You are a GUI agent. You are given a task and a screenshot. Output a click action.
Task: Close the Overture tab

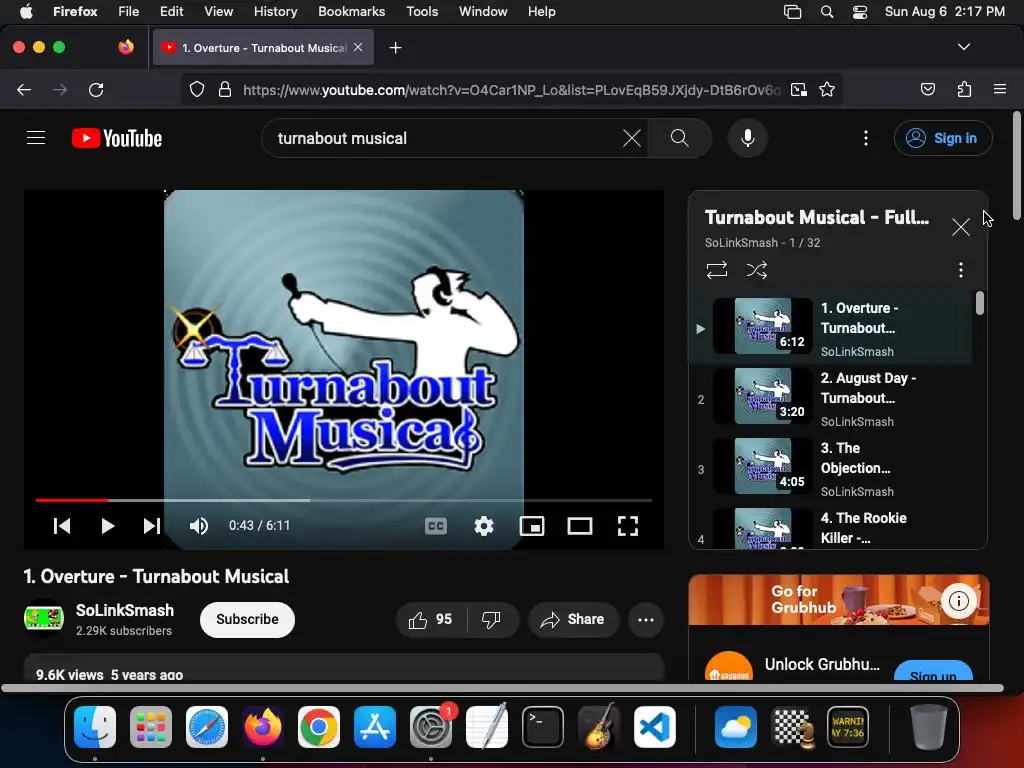[358, 47]
